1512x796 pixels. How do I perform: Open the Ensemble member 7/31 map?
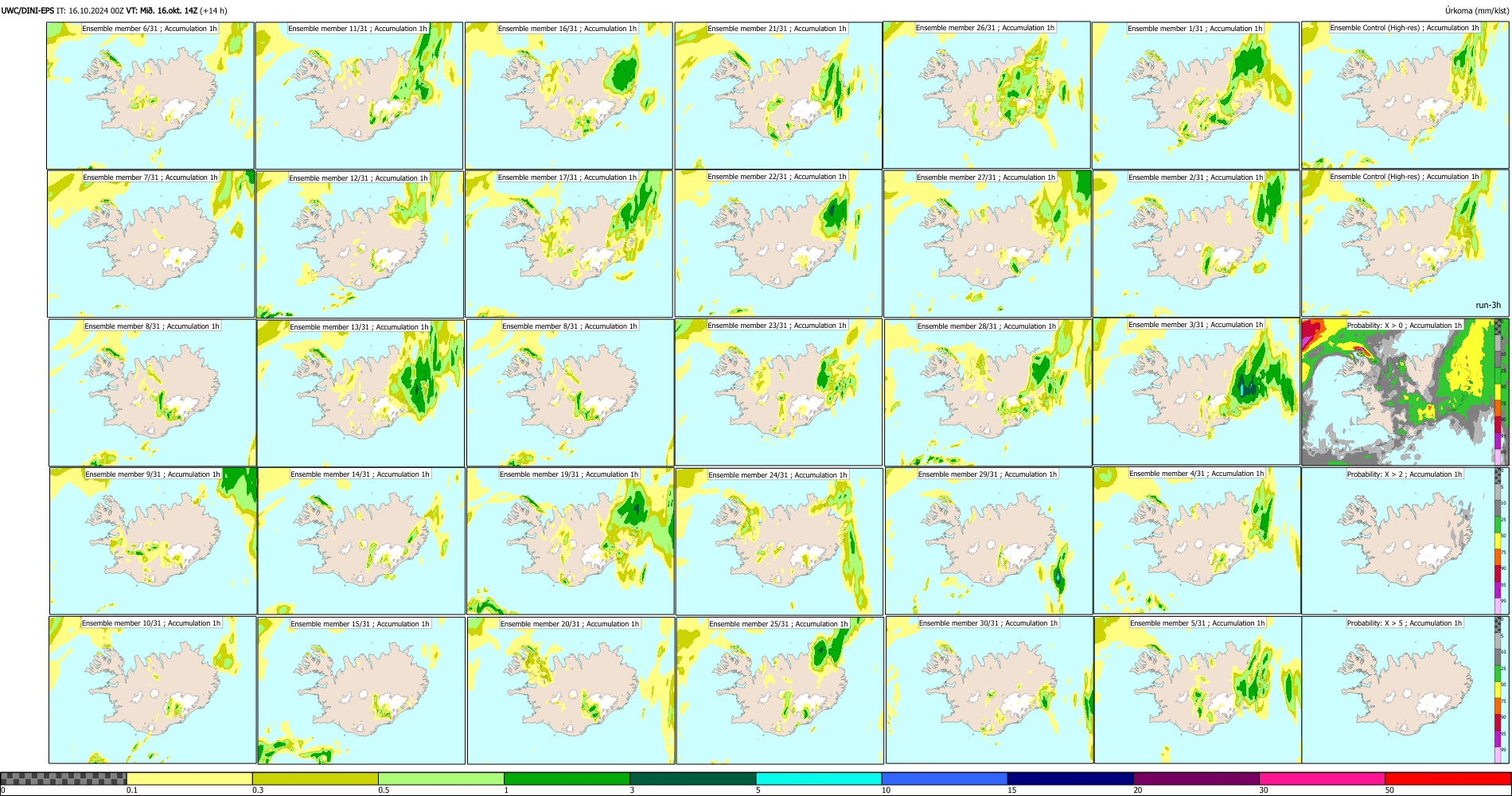coord(150,244)
